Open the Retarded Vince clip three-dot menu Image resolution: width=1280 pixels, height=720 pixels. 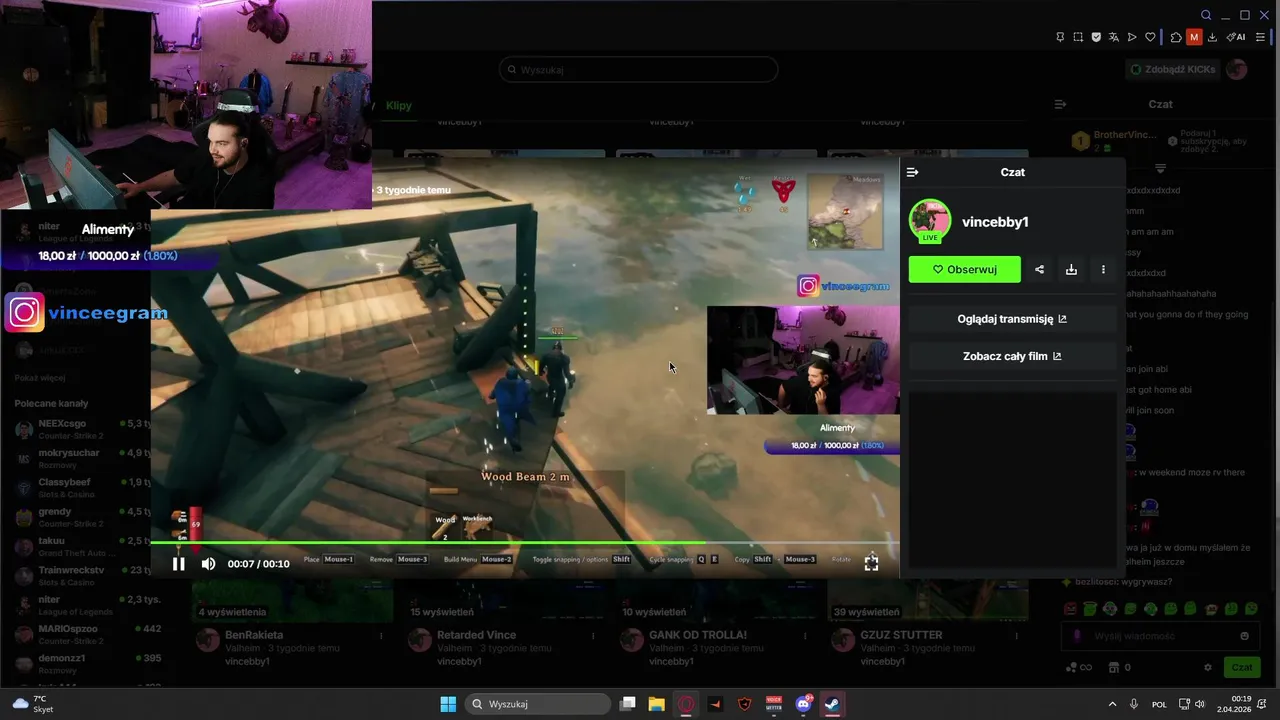coord(593,636)
